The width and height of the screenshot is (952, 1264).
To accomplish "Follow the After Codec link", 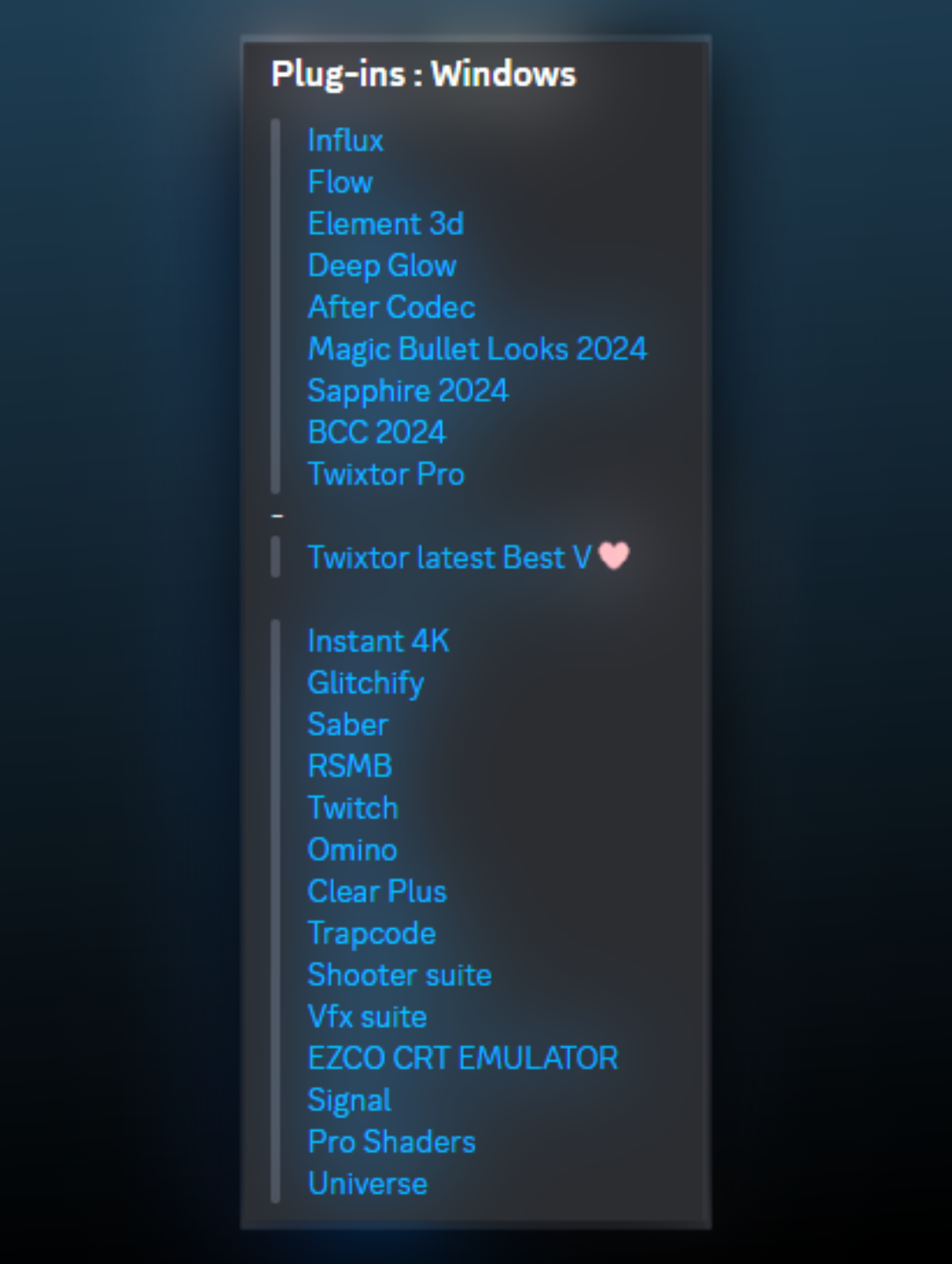I will (x=391, y=307).
